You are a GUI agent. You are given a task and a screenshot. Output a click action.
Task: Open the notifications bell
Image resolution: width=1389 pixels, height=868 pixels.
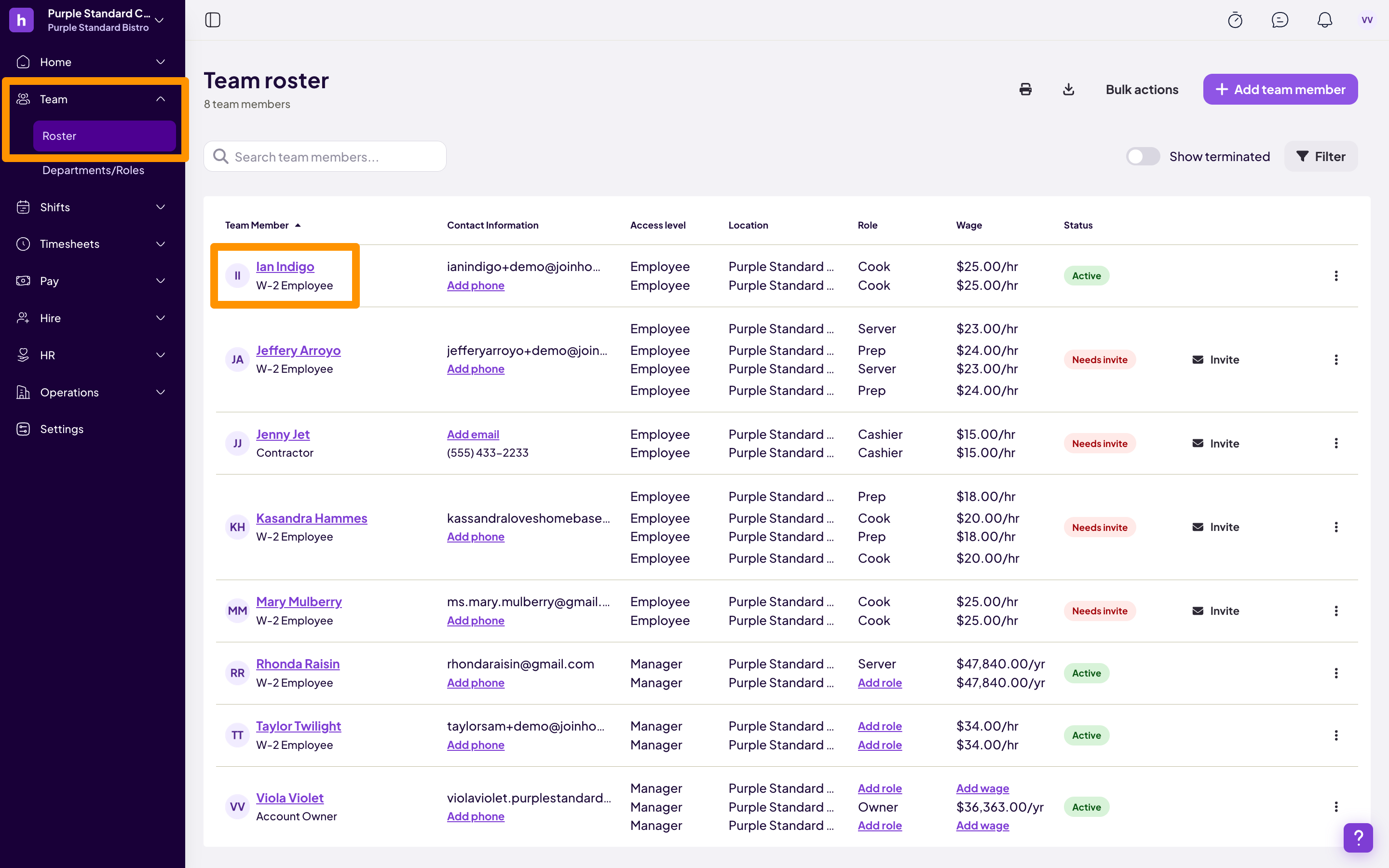pos(1325,20)
